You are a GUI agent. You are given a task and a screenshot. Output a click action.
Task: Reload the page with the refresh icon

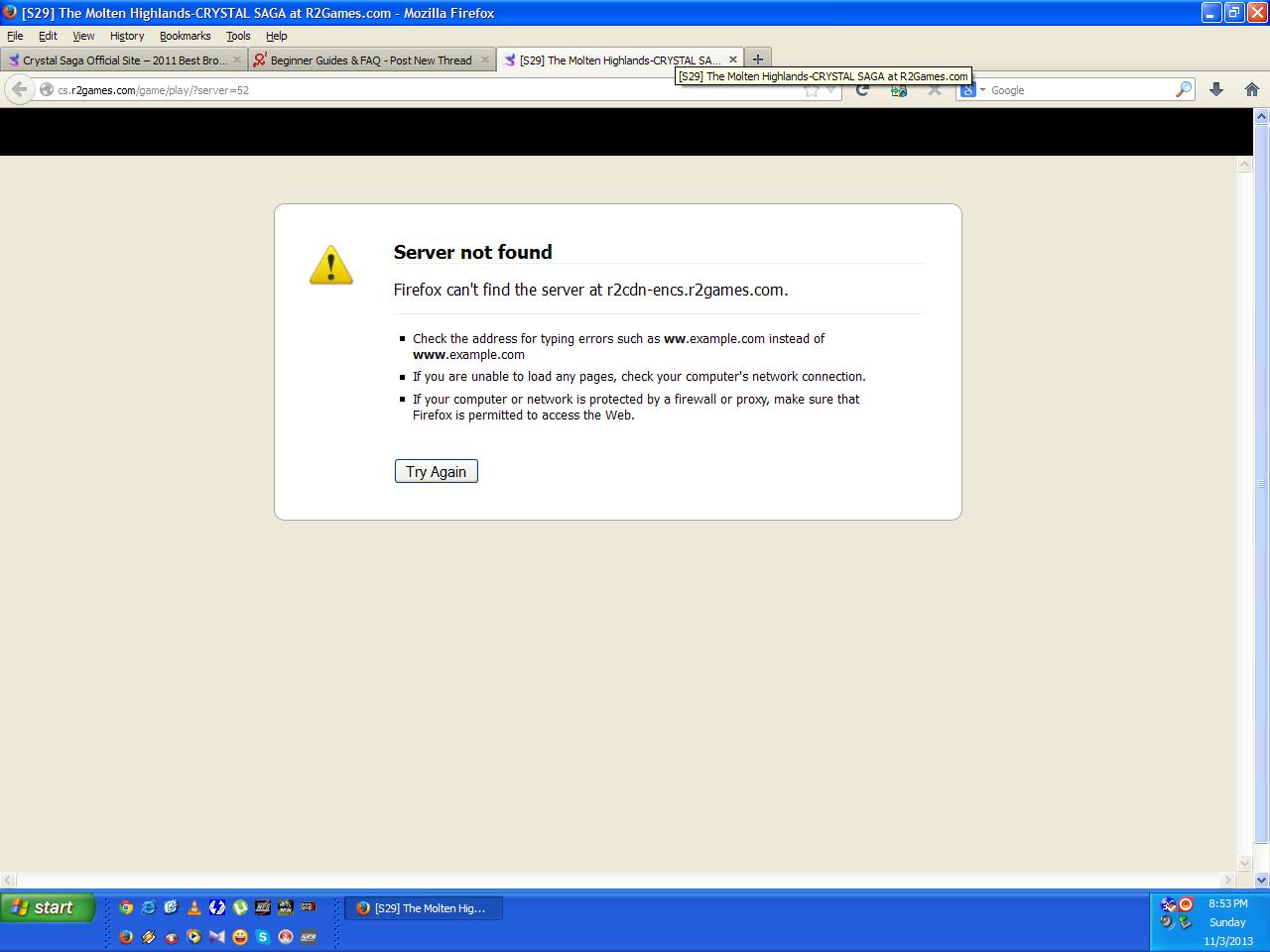pos(862,89)
